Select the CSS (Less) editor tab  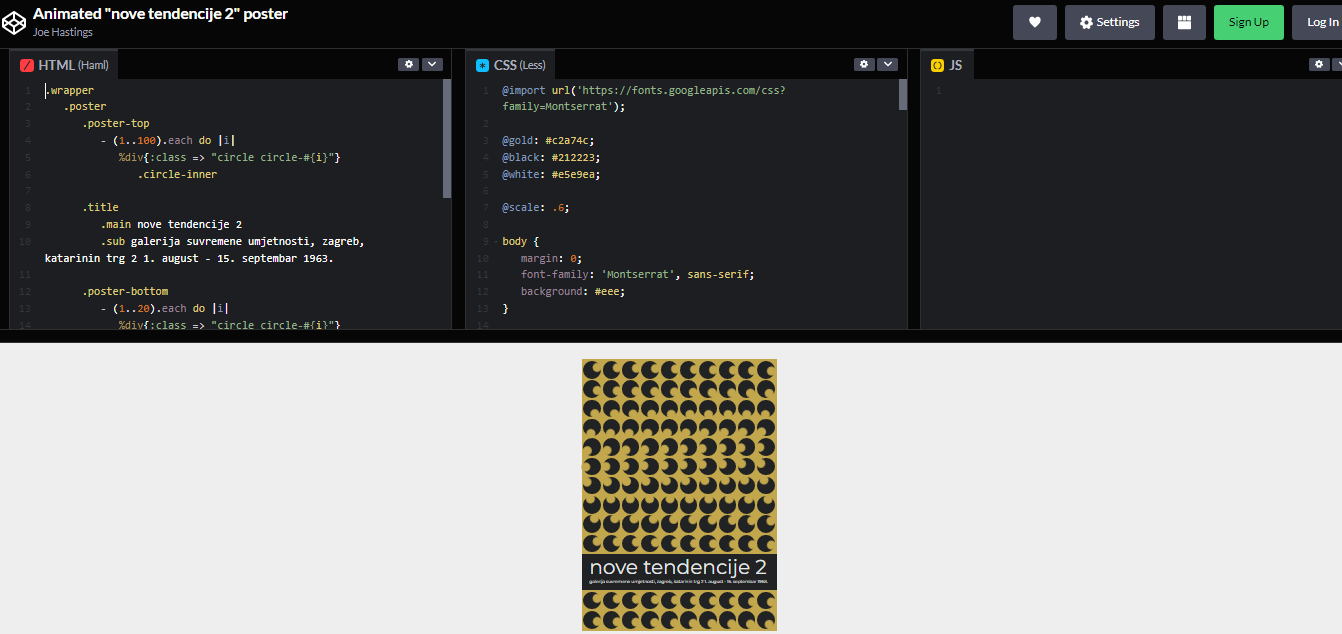coord(510,65)
